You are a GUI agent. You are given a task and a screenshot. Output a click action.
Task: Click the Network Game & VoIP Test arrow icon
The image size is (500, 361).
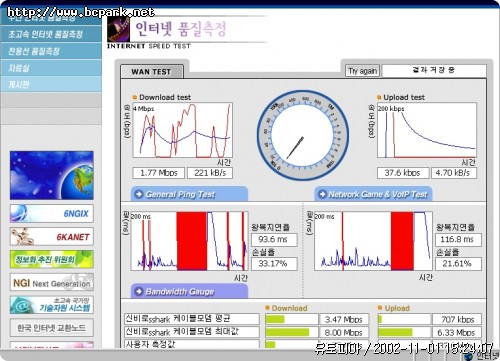point(322,194)
